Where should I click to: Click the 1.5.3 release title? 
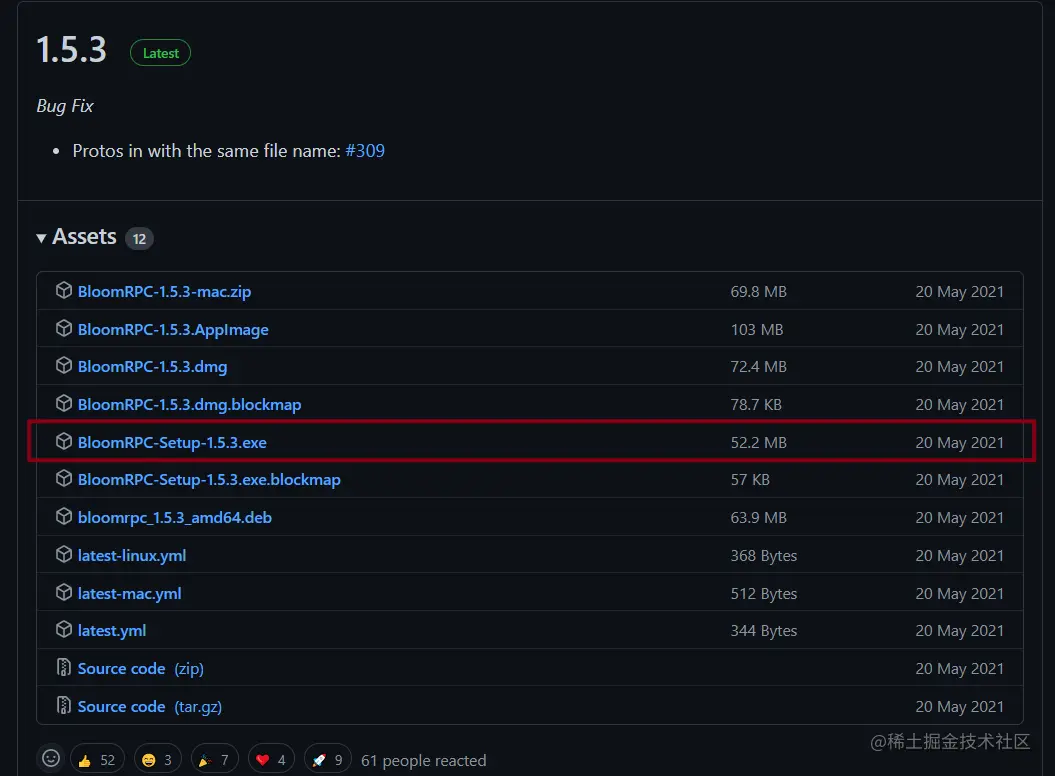point(71,50)
